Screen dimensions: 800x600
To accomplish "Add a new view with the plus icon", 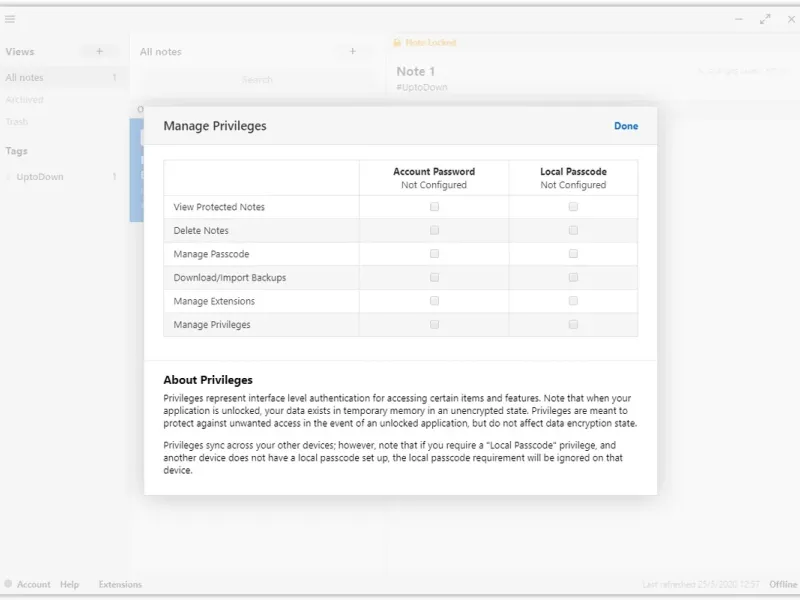I will click(99, 51).
